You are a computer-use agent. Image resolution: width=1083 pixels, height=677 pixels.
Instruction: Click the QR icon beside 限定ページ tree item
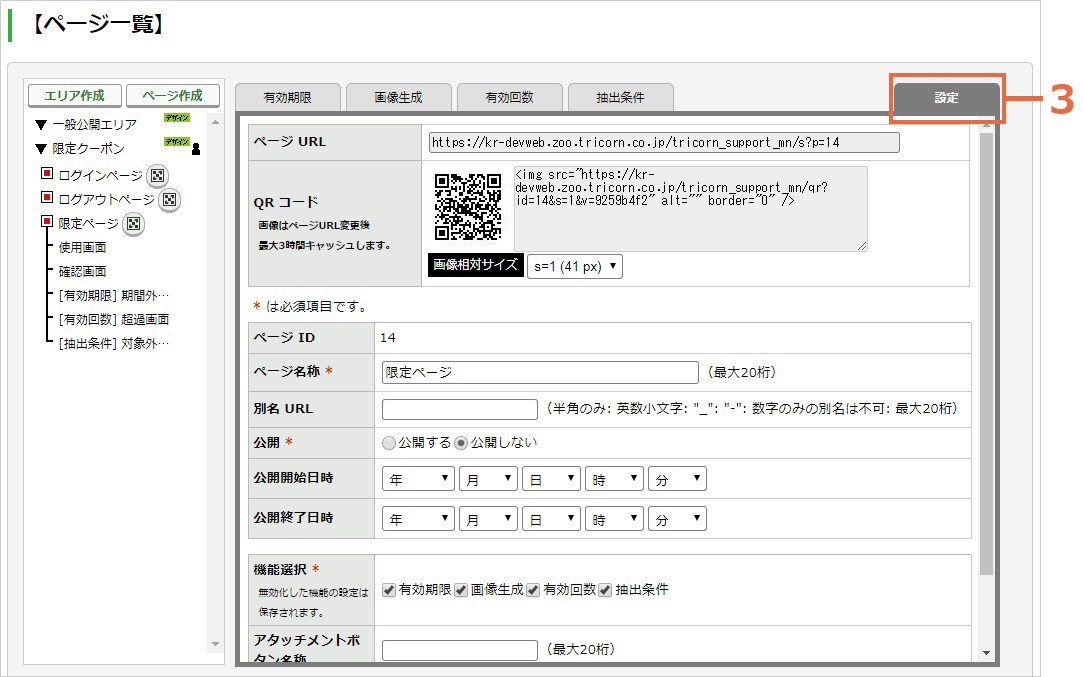tap(133, 224)
